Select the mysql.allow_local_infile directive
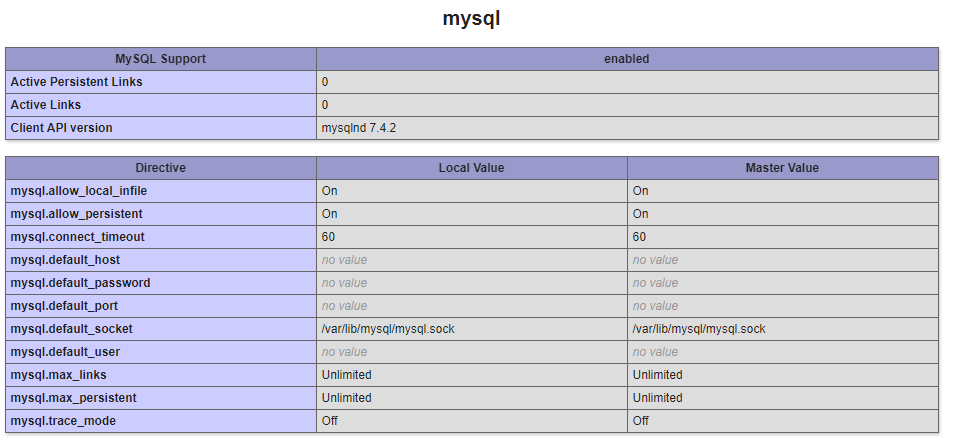The height and width of the screenshot is (448, 966). (x=79, y=191)
